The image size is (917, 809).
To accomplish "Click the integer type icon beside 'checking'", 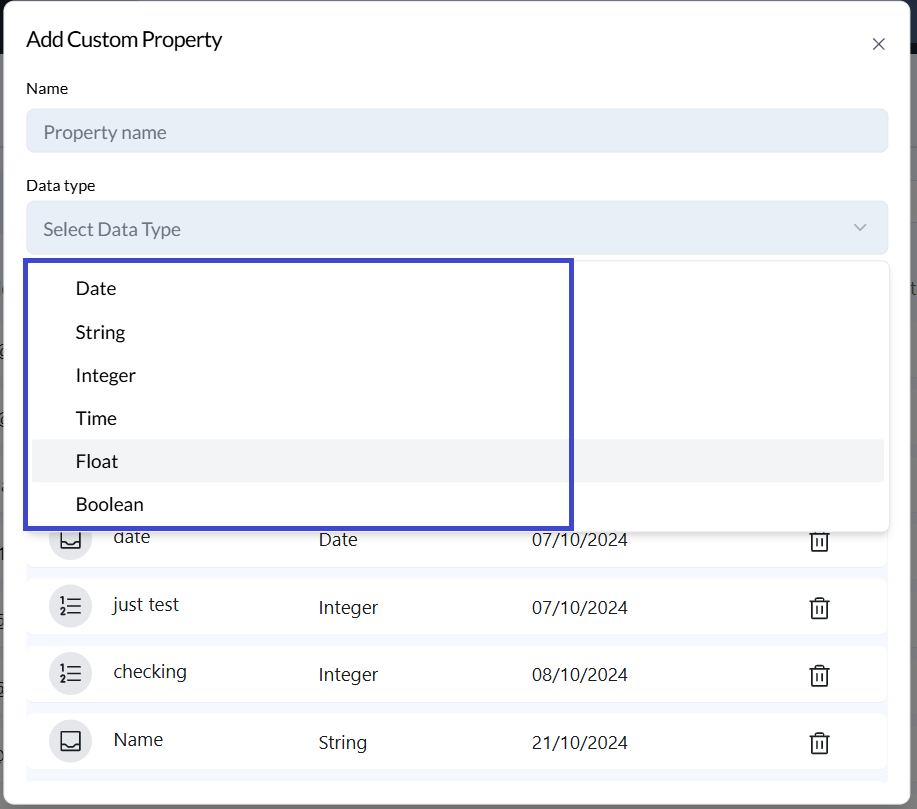I will [x=70, y=673].
